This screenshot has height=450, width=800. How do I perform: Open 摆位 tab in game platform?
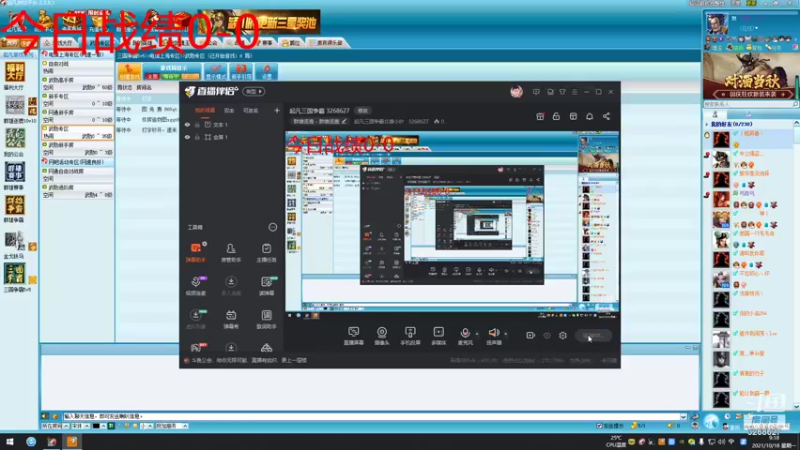point(291,43)
